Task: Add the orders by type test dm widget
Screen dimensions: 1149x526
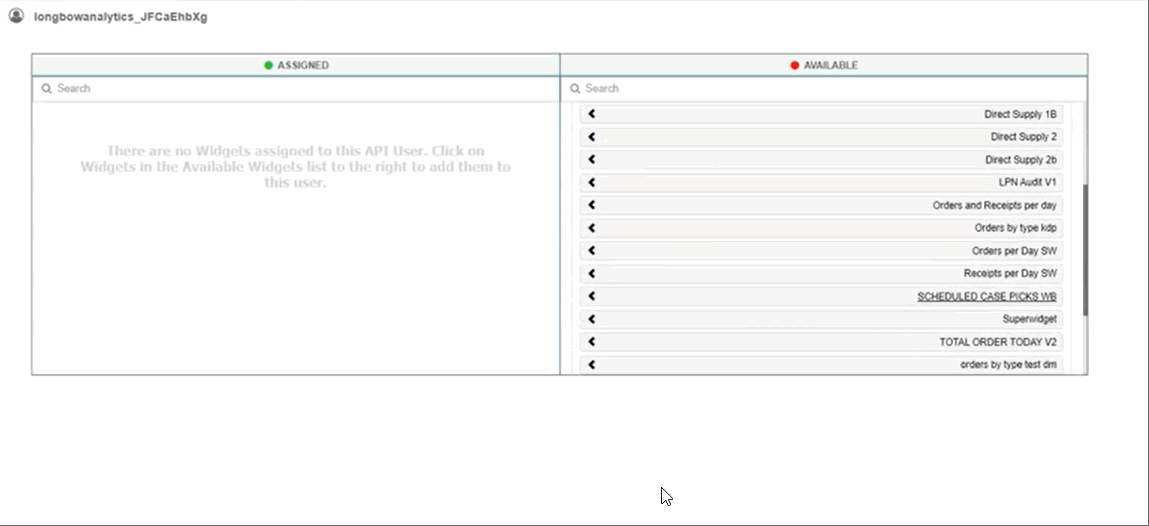Action: tap(821, 365)
